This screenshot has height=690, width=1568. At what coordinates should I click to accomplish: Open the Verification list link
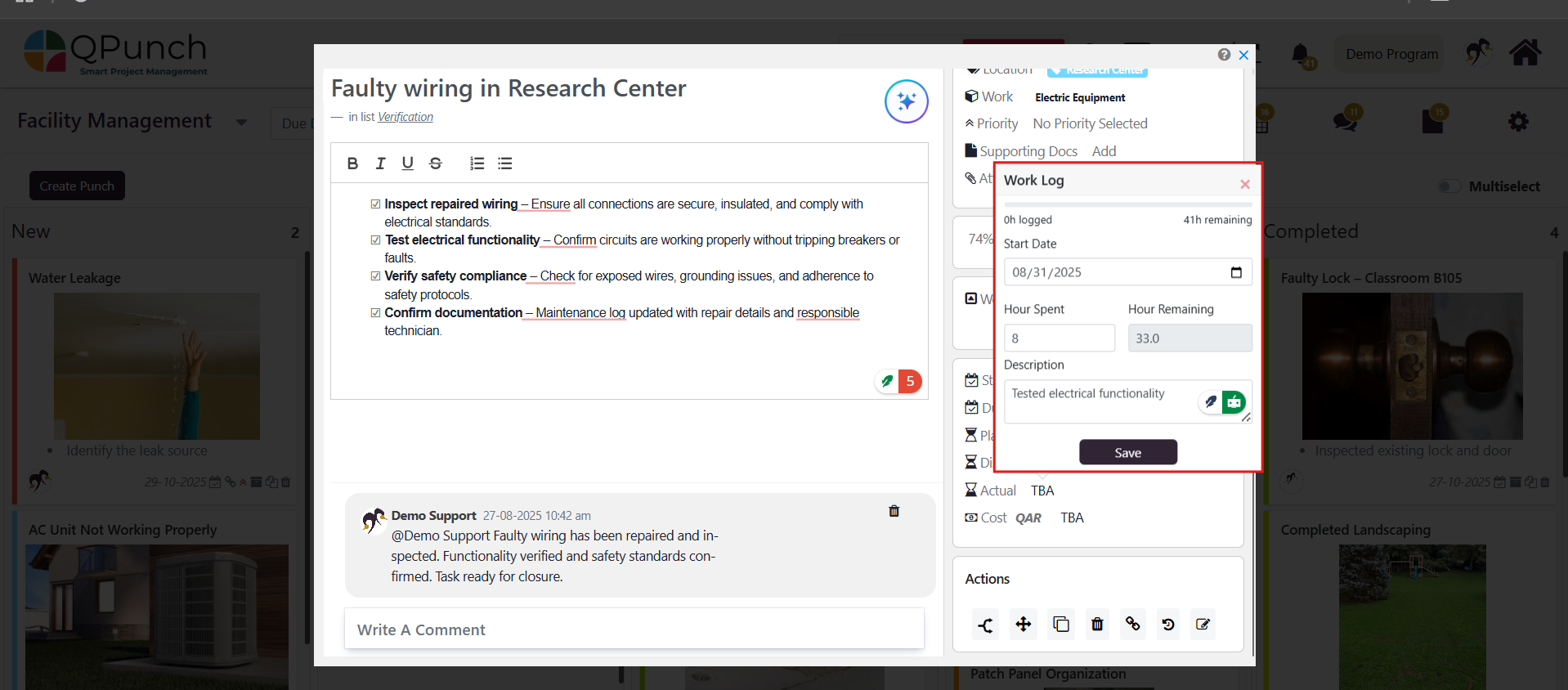[x=405, y=117]
